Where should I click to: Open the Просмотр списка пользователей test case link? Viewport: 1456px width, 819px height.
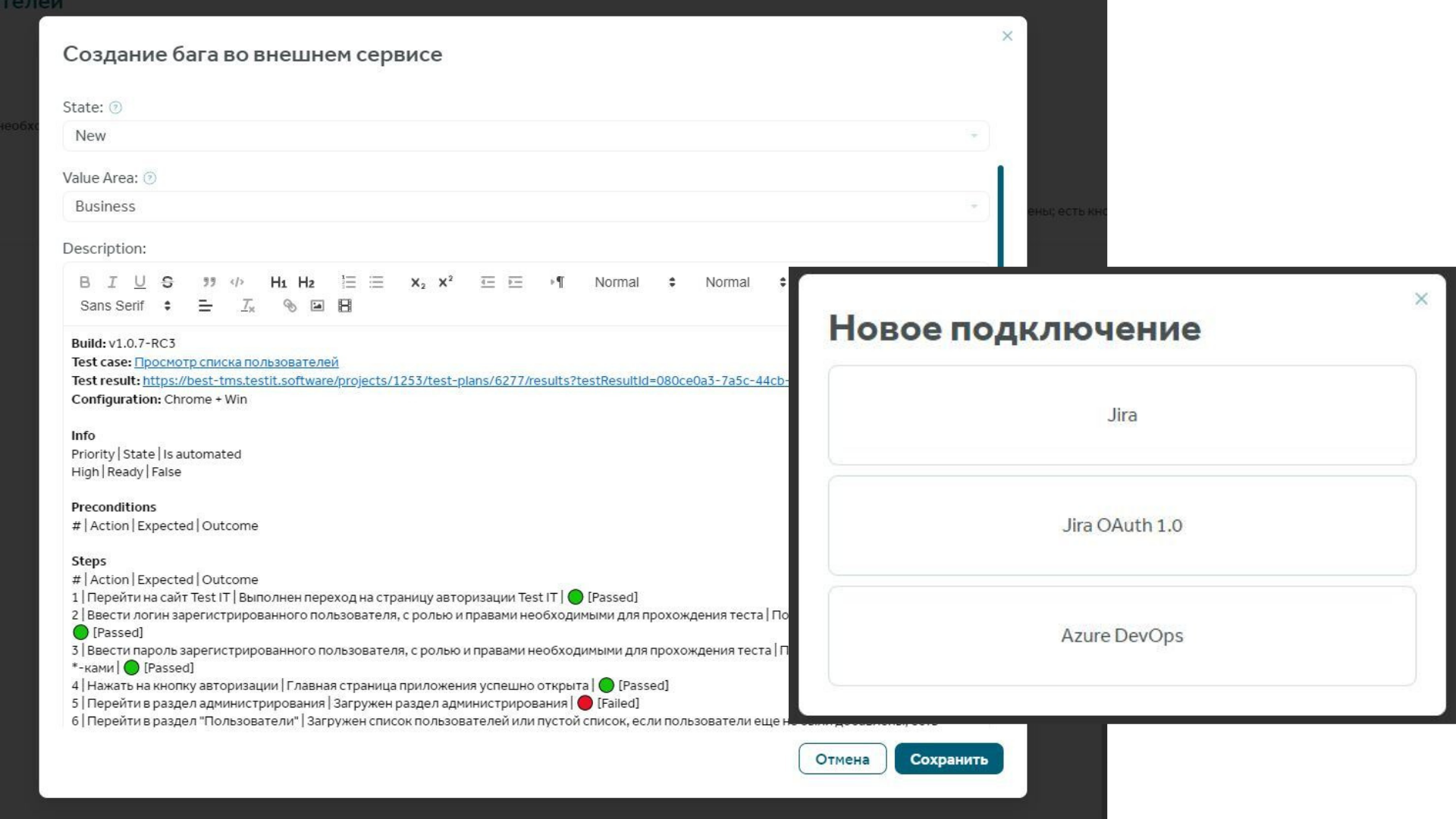237,362
